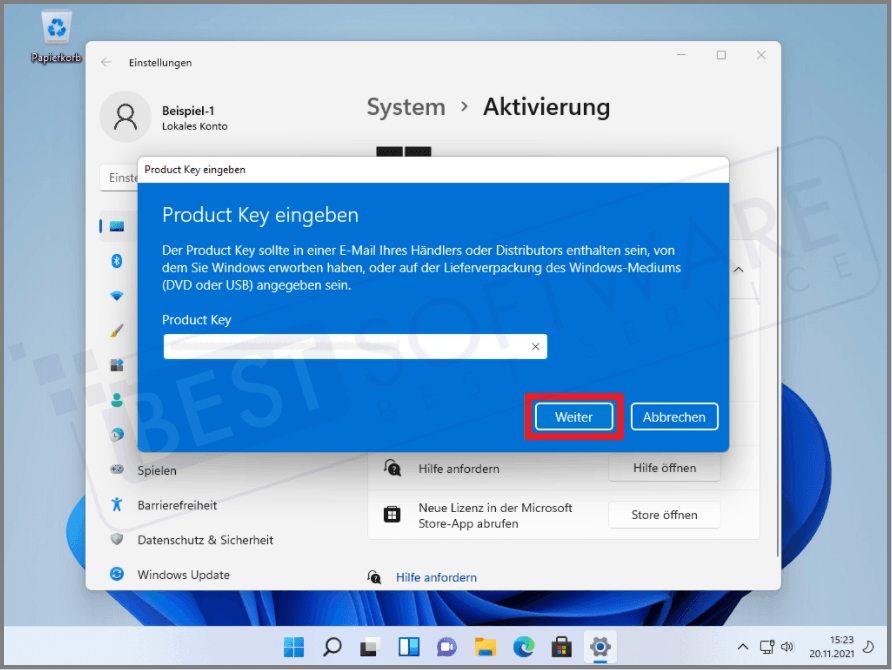Open the notification center via the clock
This screenshot has width=892, height=670.
(833, 647)
